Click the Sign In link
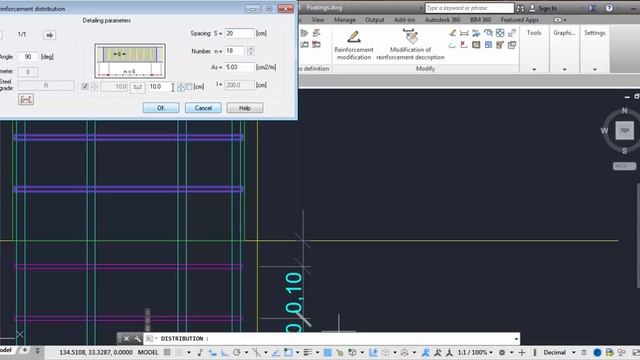The width and height of the screenshot is (640, 360). 547,8
